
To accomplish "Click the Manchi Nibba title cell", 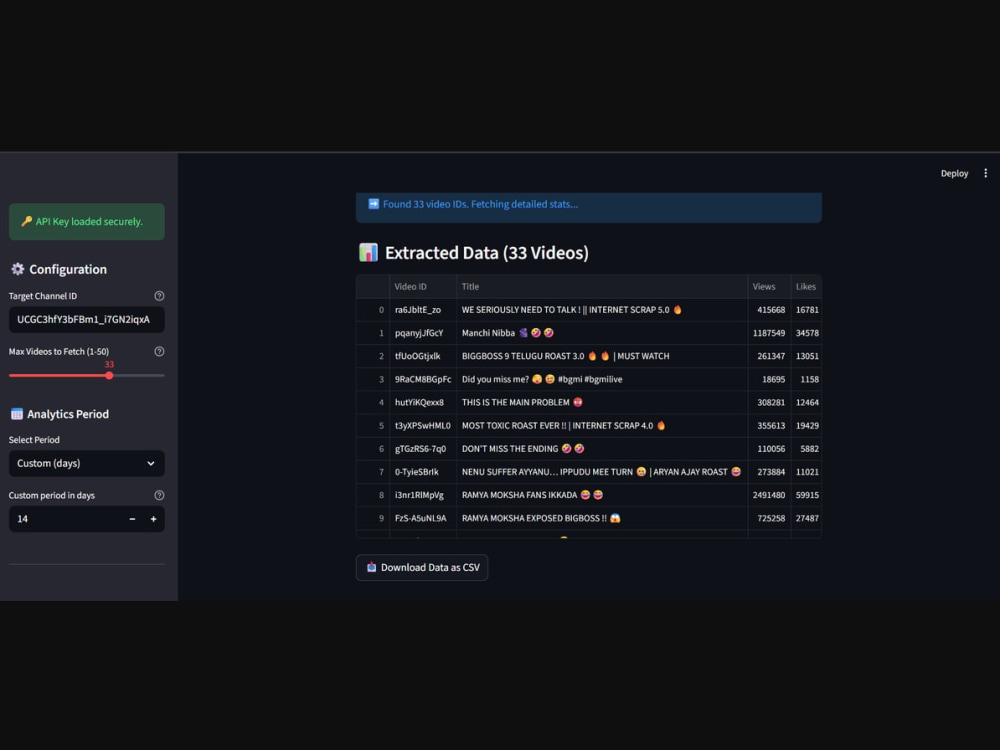I will click(601, 333).
